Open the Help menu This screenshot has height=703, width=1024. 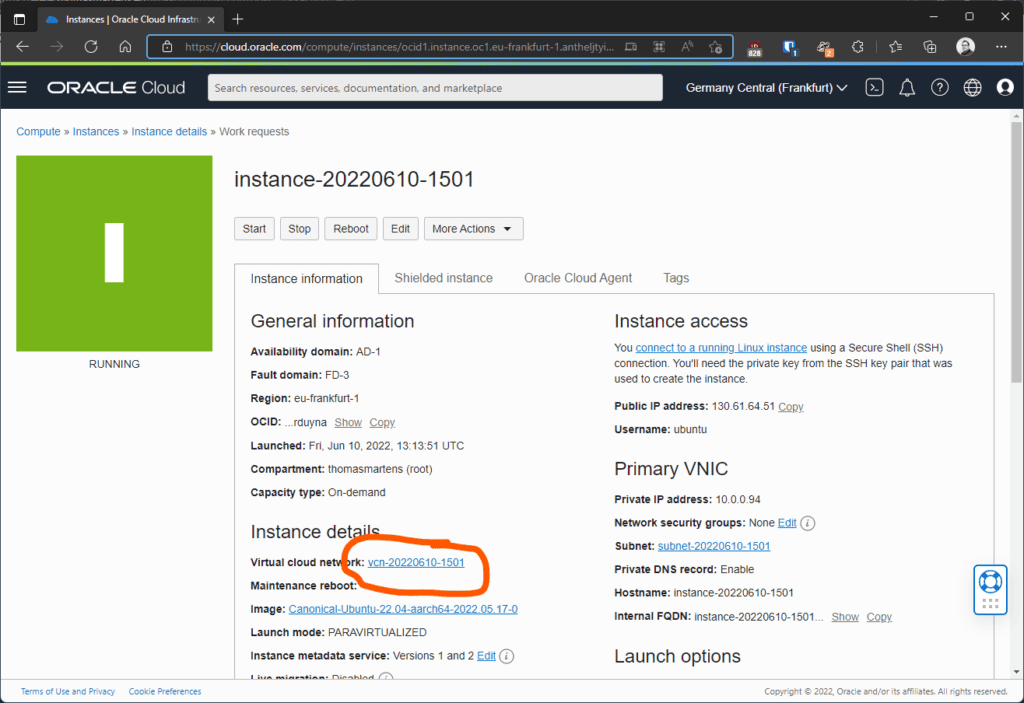point(939,87)
